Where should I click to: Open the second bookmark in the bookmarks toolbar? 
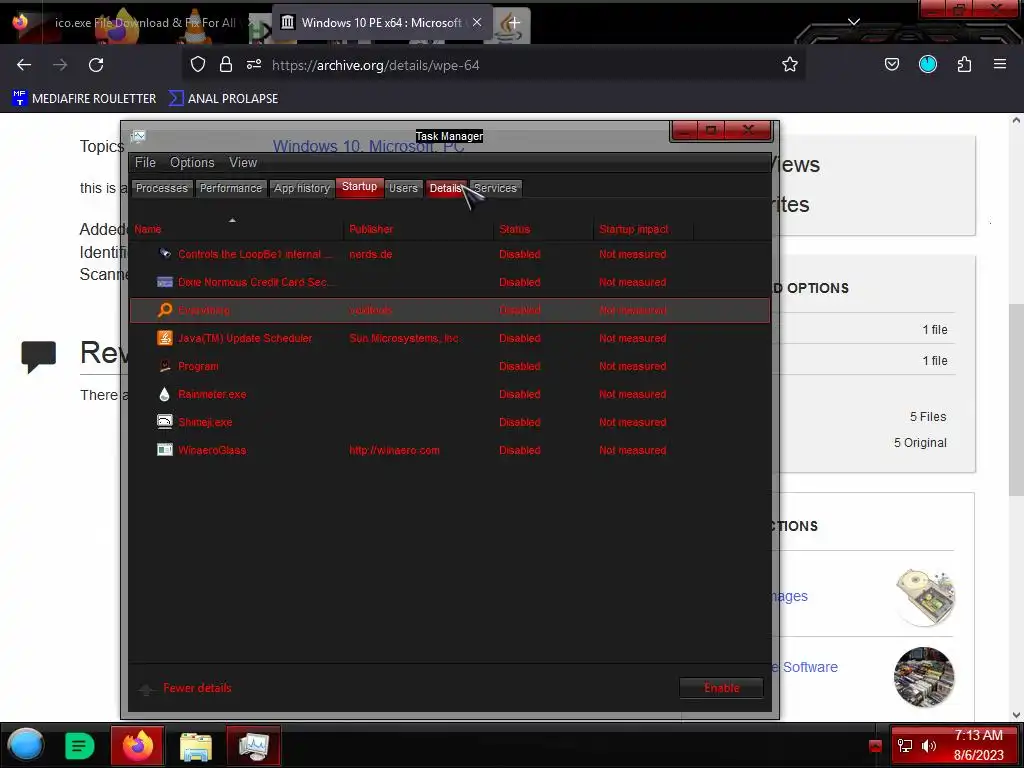click(223, 99)
